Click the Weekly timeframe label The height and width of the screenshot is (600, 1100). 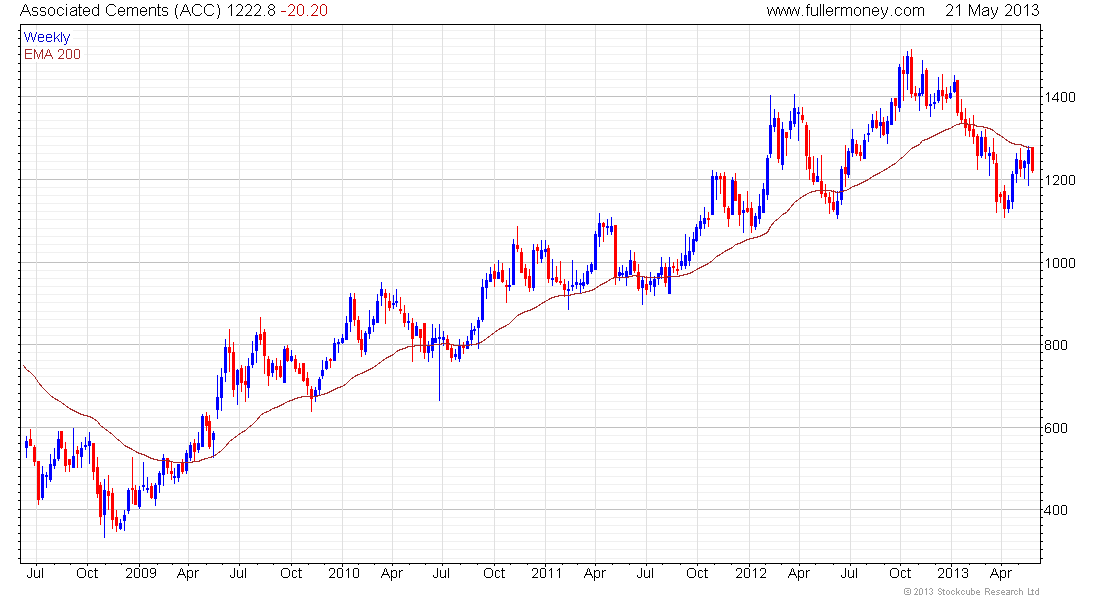(x=47, y=37)
